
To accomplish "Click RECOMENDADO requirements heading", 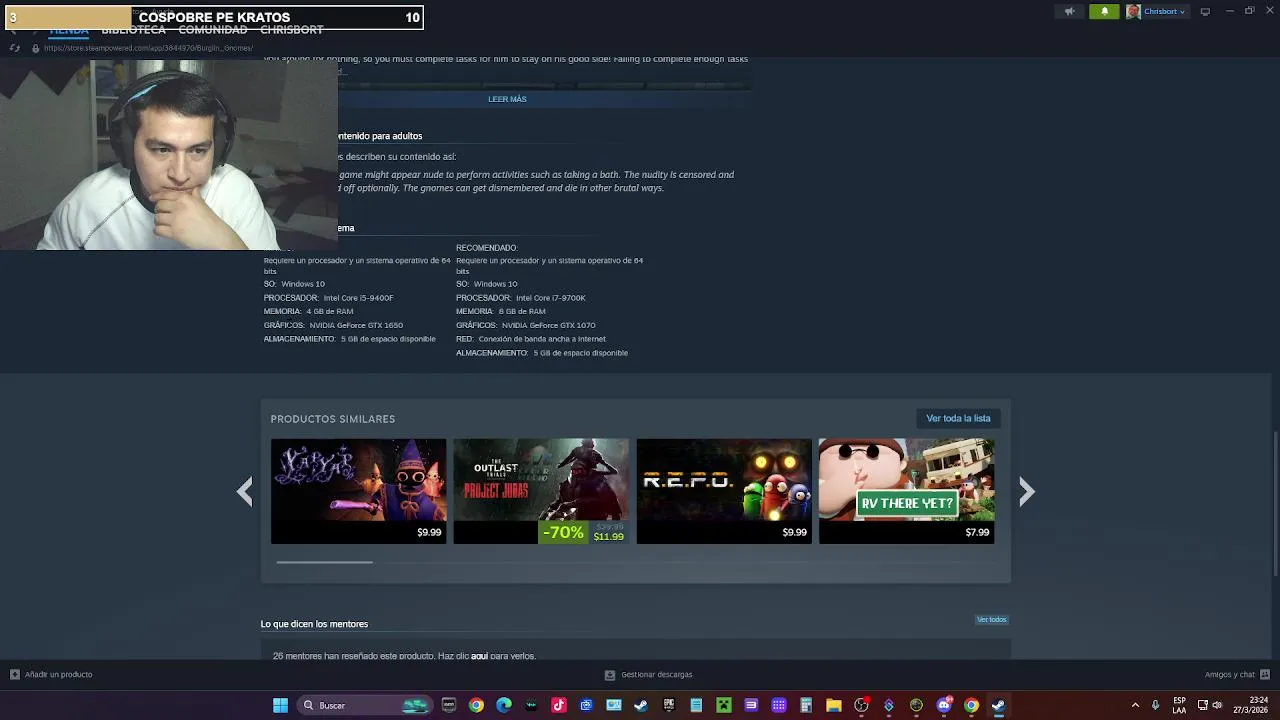I will (487, 248).
